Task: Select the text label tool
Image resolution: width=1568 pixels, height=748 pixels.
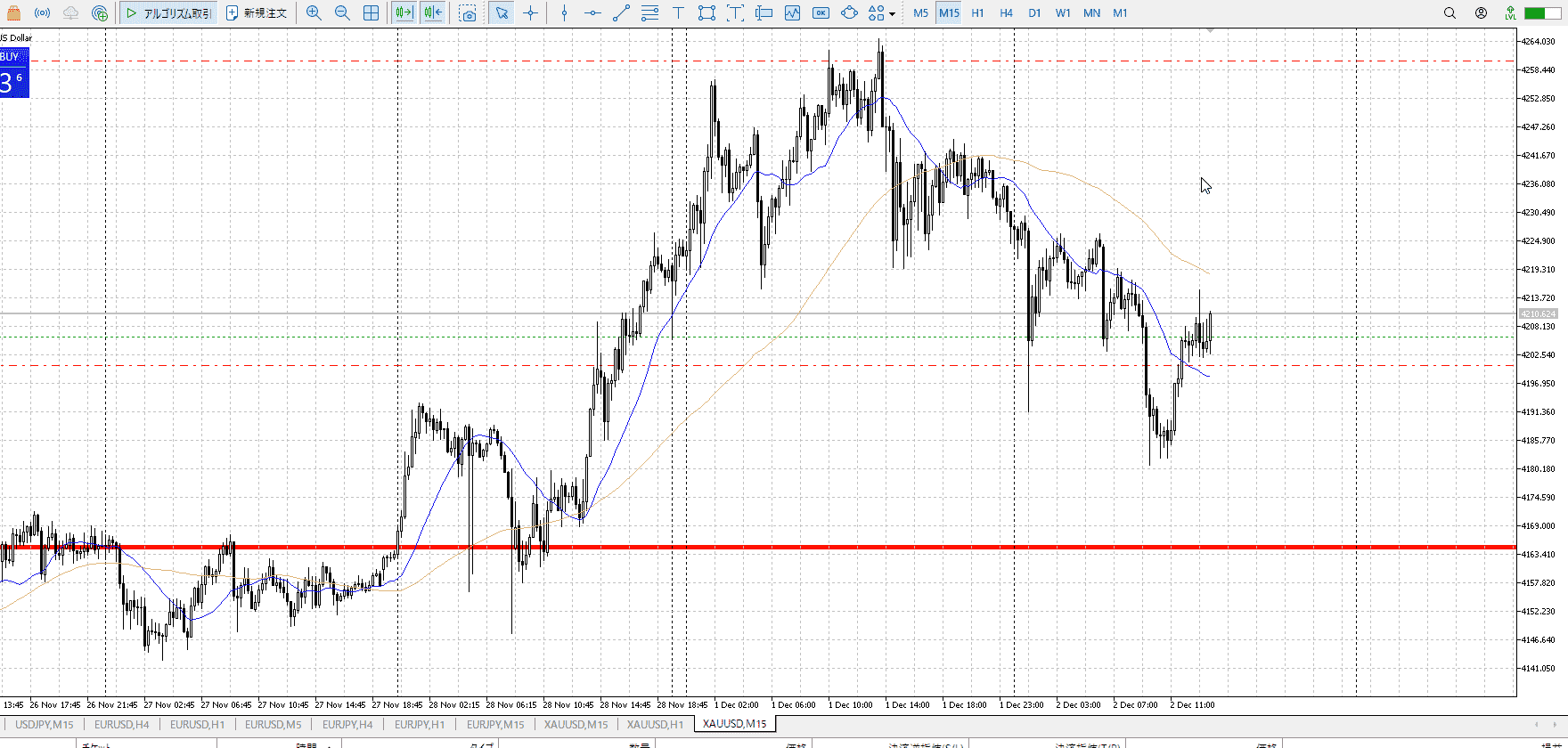Action: pos(678,13)
